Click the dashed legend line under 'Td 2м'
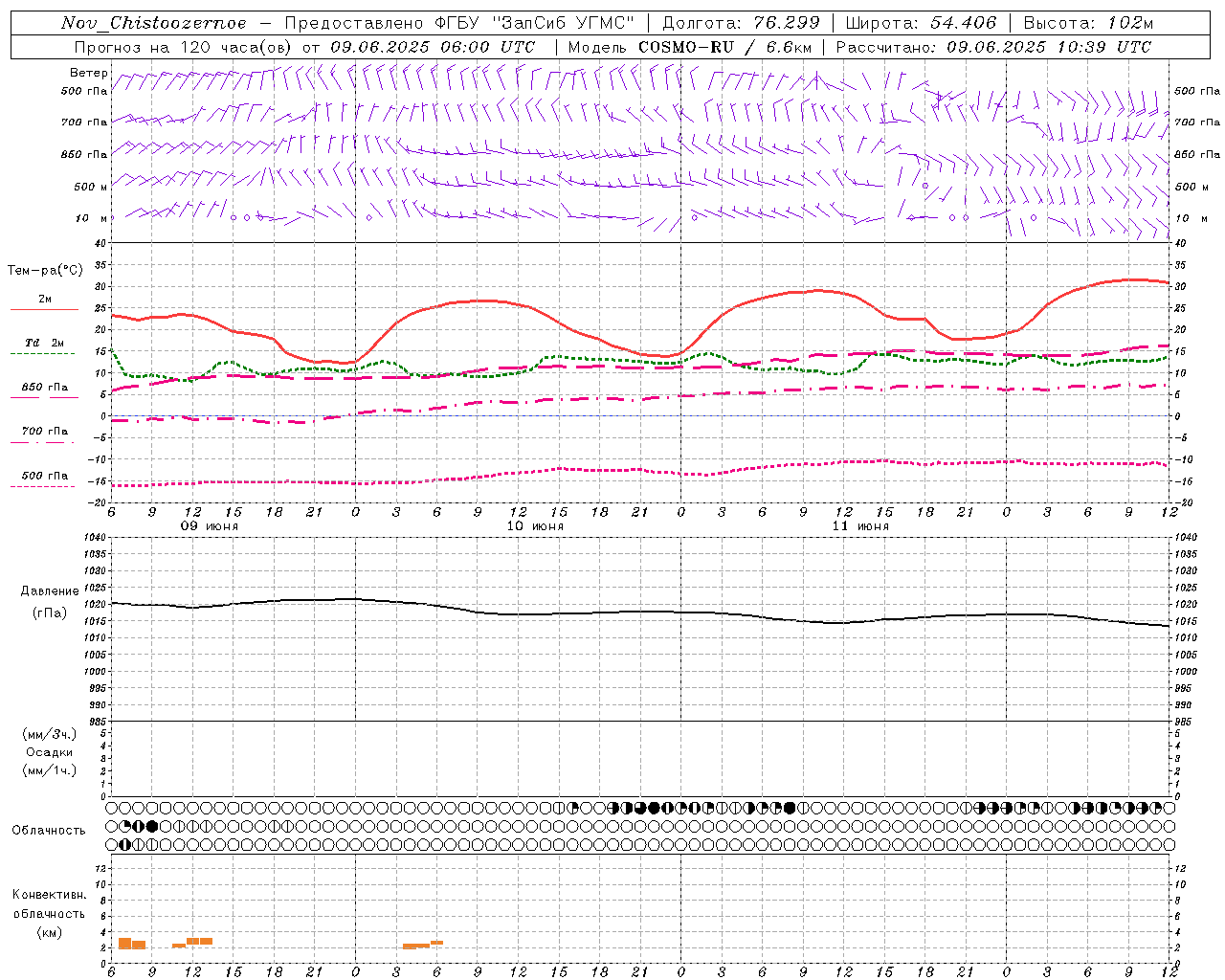The width and height of the screenshot is (1225, 980). 44,353
